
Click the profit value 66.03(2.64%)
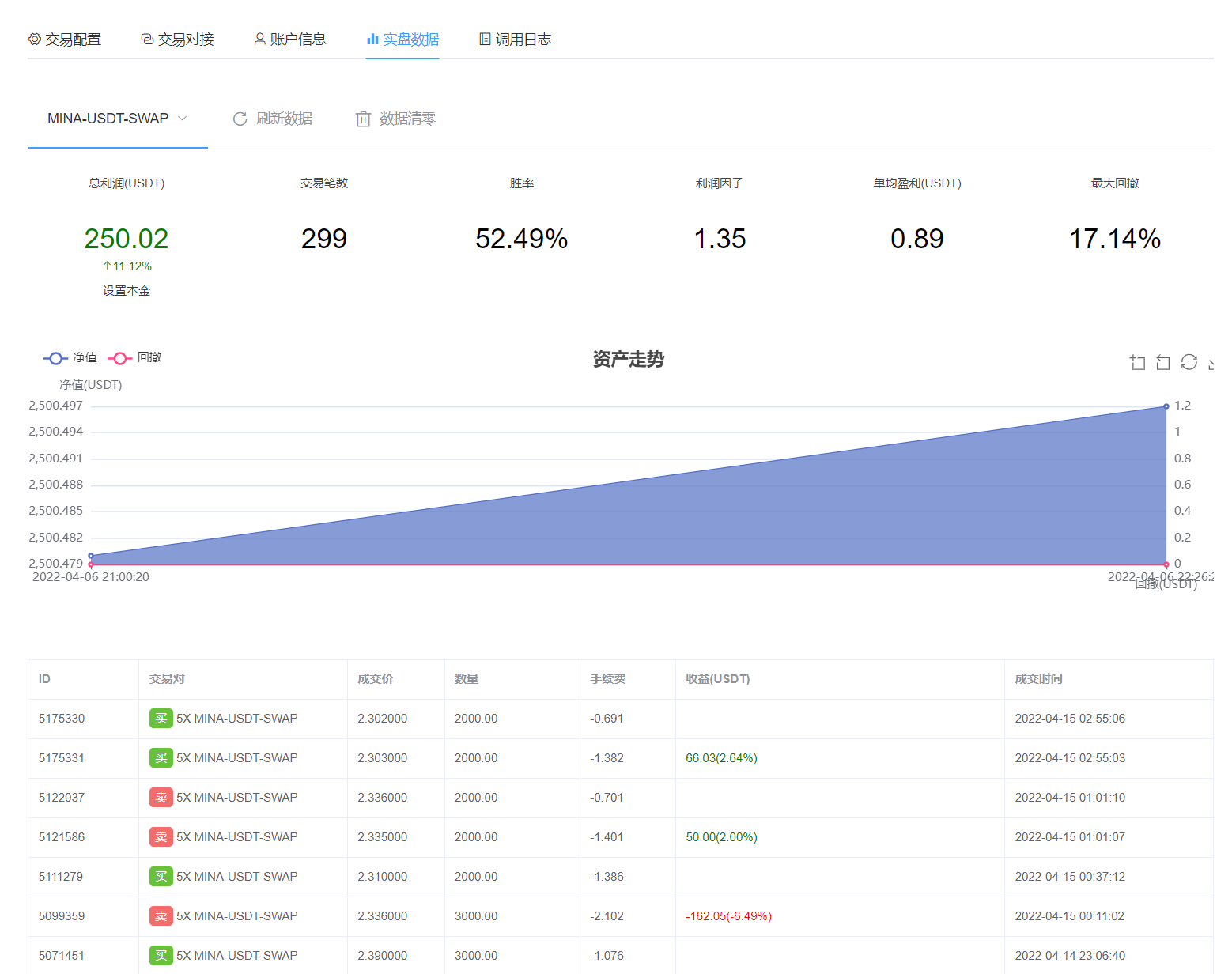pyautogui.click(x=721, y=758)
